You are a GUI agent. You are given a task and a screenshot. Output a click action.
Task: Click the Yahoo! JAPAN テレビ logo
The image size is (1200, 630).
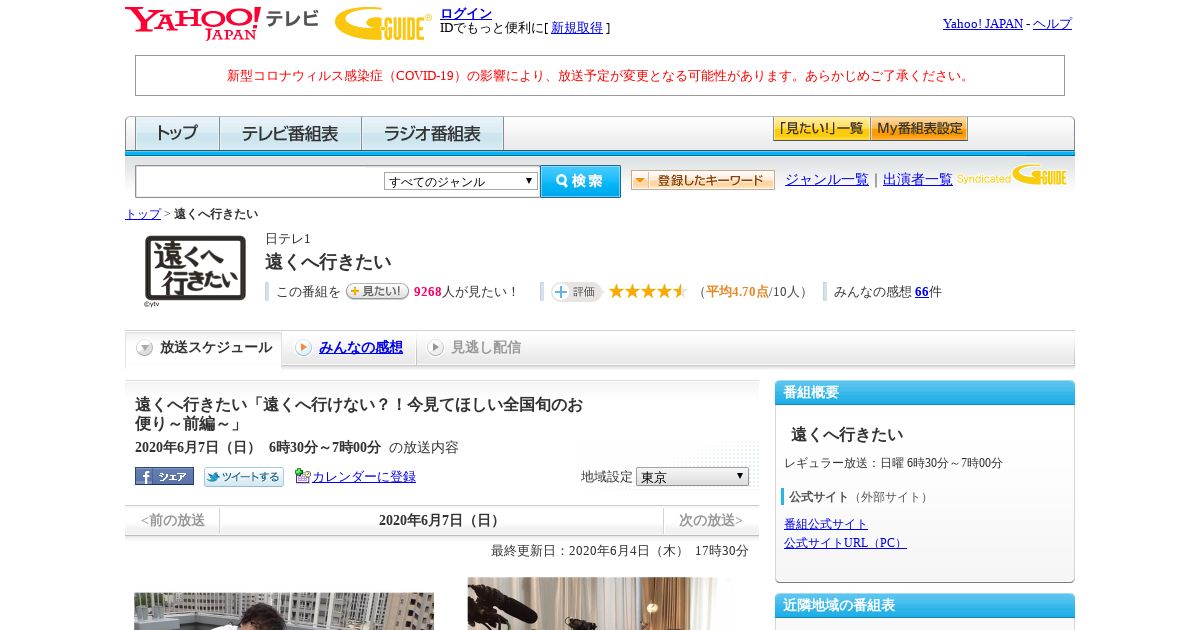tap(222, 23)
